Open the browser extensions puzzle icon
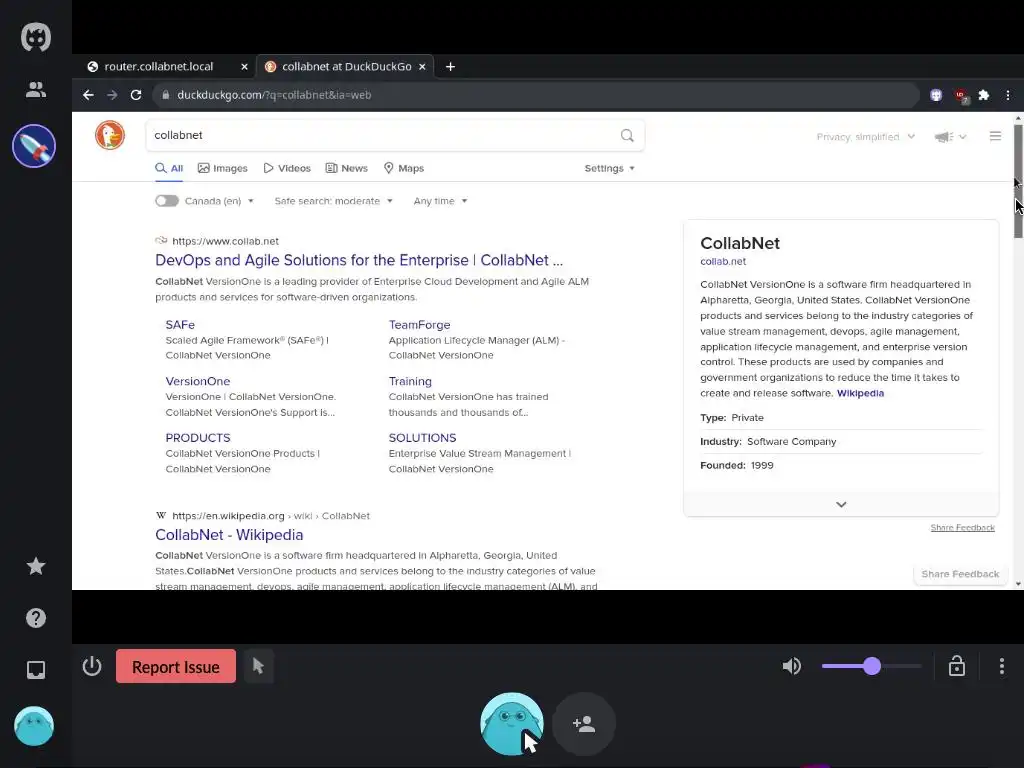The height and width of the screenshot is (768, 1024). (x=984, y=95)
